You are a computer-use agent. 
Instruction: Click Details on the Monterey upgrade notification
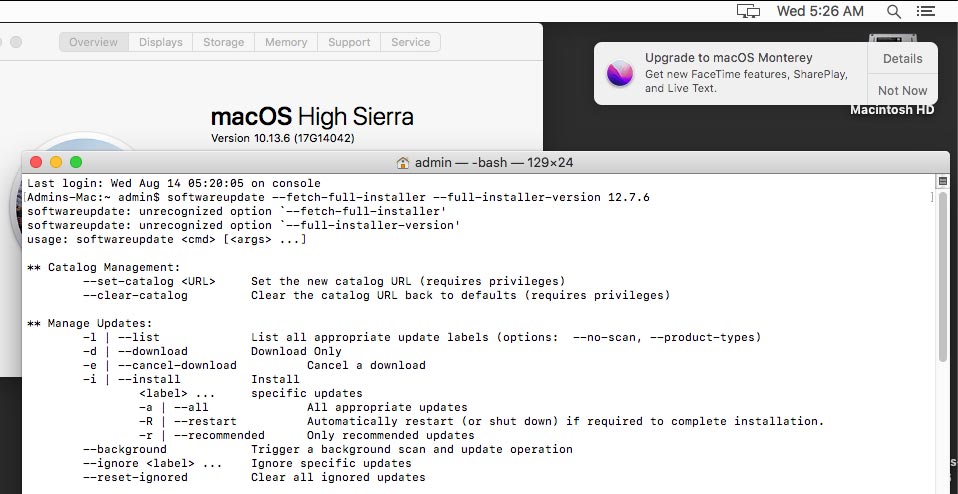[902, 59]
